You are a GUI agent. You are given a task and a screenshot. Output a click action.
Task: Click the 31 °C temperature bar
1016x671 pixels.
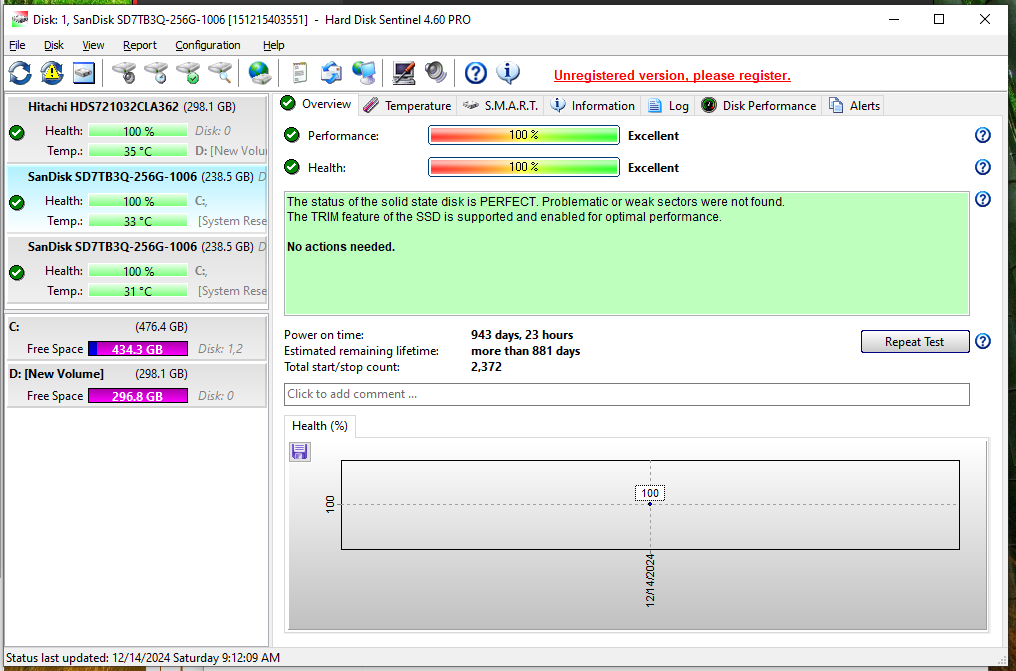tap(137, 291)
